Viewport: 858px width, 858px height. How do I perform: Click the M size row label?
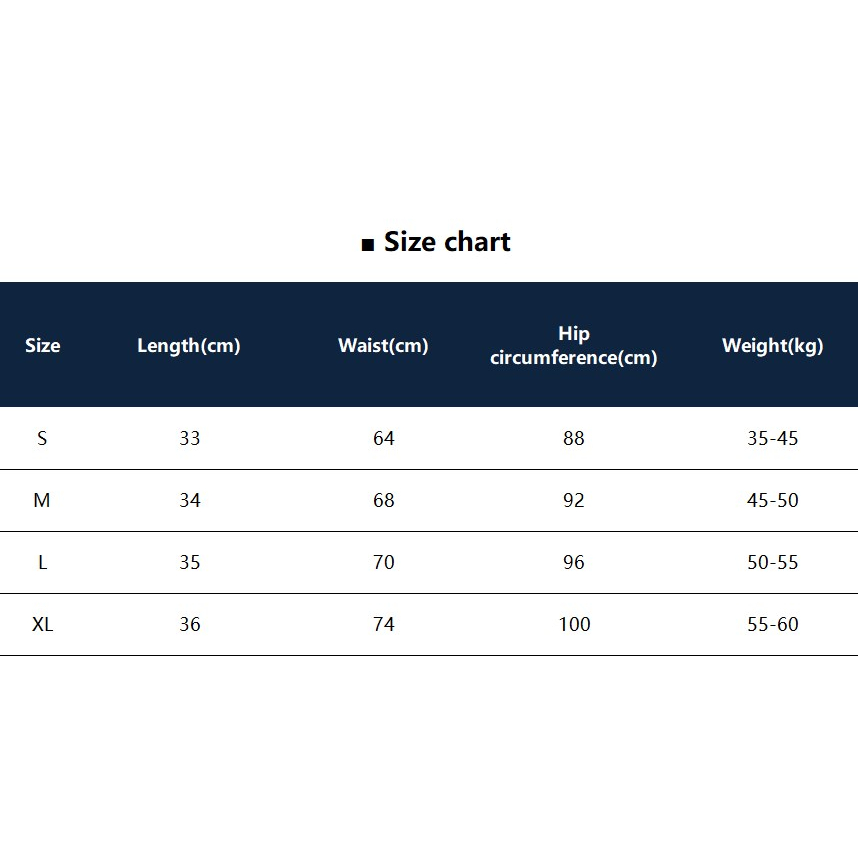(42, 500)
